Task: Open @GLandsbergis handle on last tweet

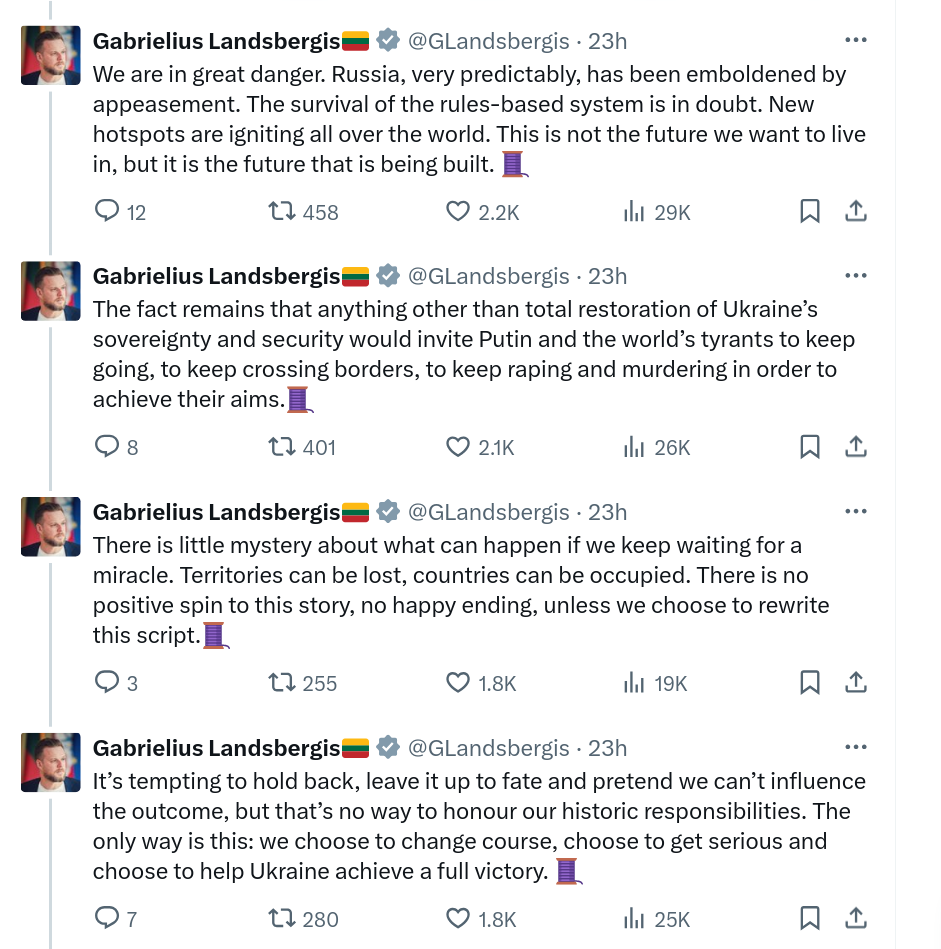Action: (x=488, y=748)
